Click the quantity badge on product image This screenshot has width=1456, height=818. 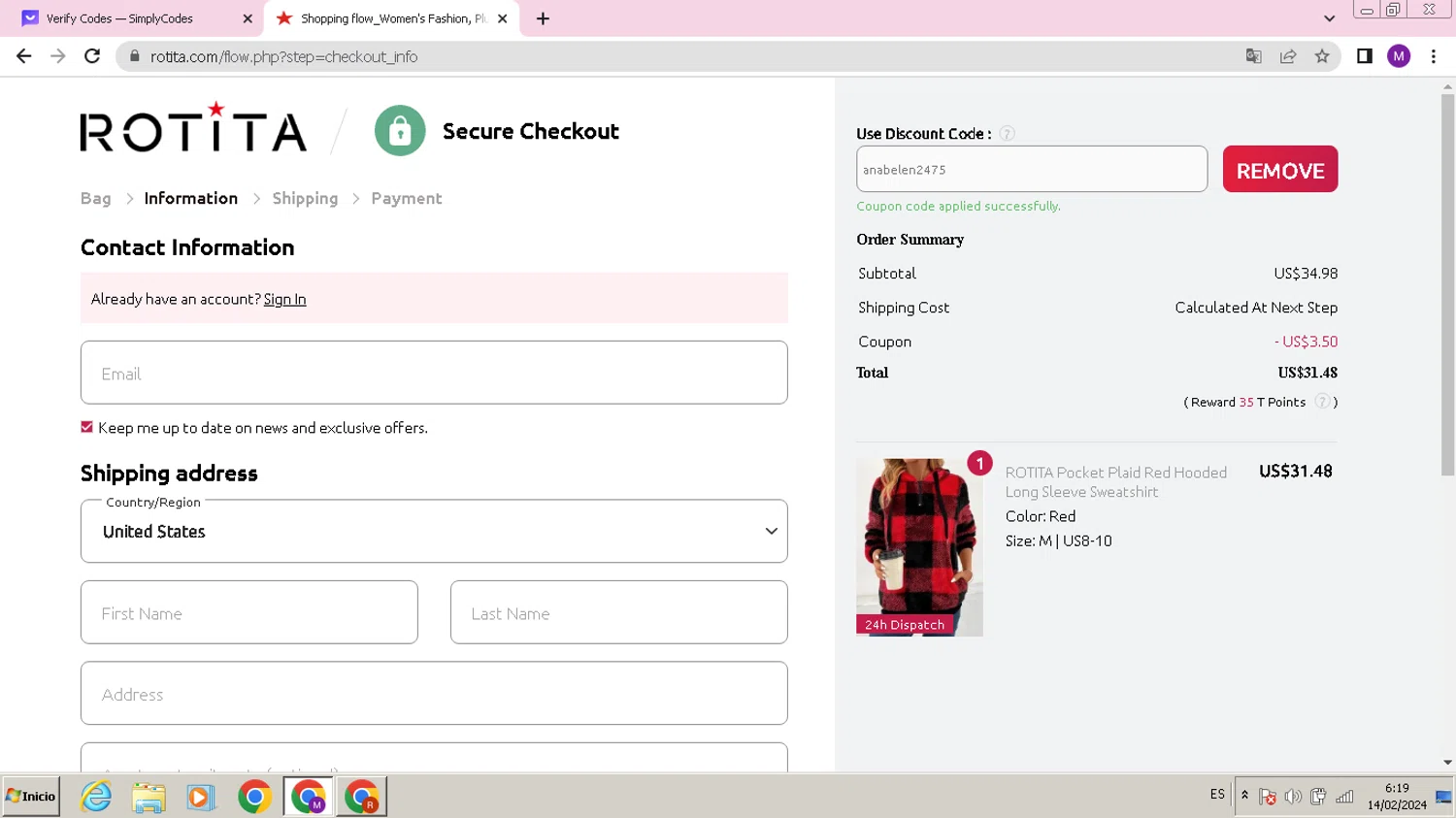[979, 463]
